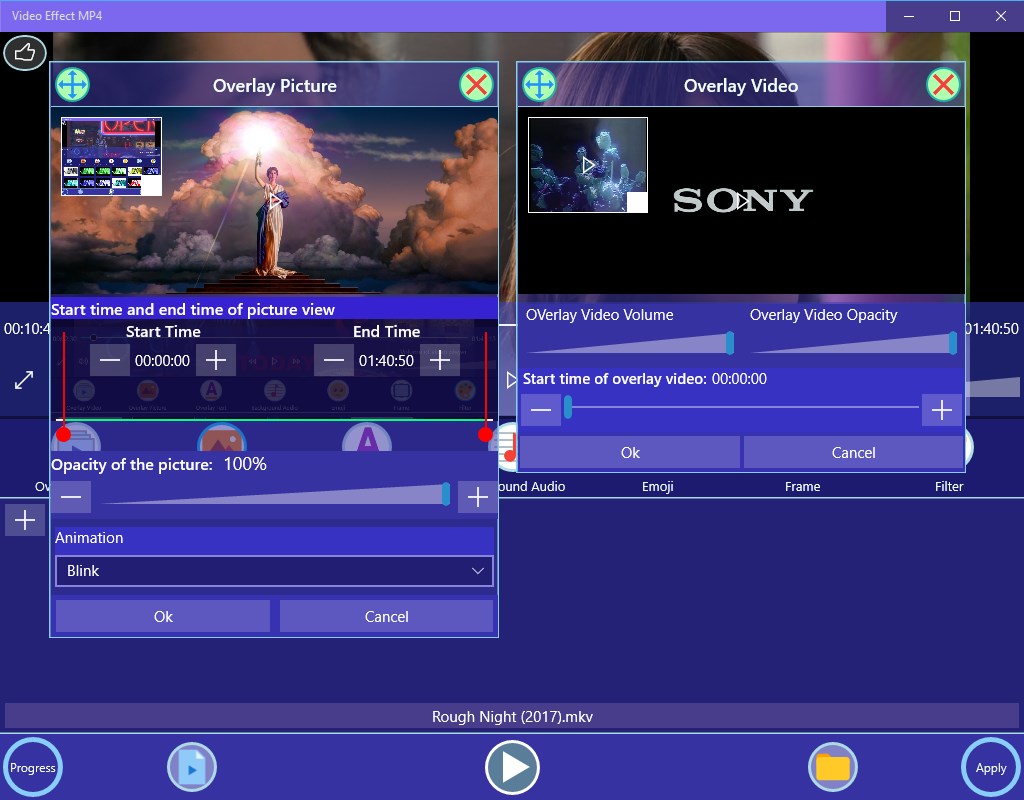Click the Overlay Picture icon behind the panel
This screenshot has width=1024, height=800.
222,437
